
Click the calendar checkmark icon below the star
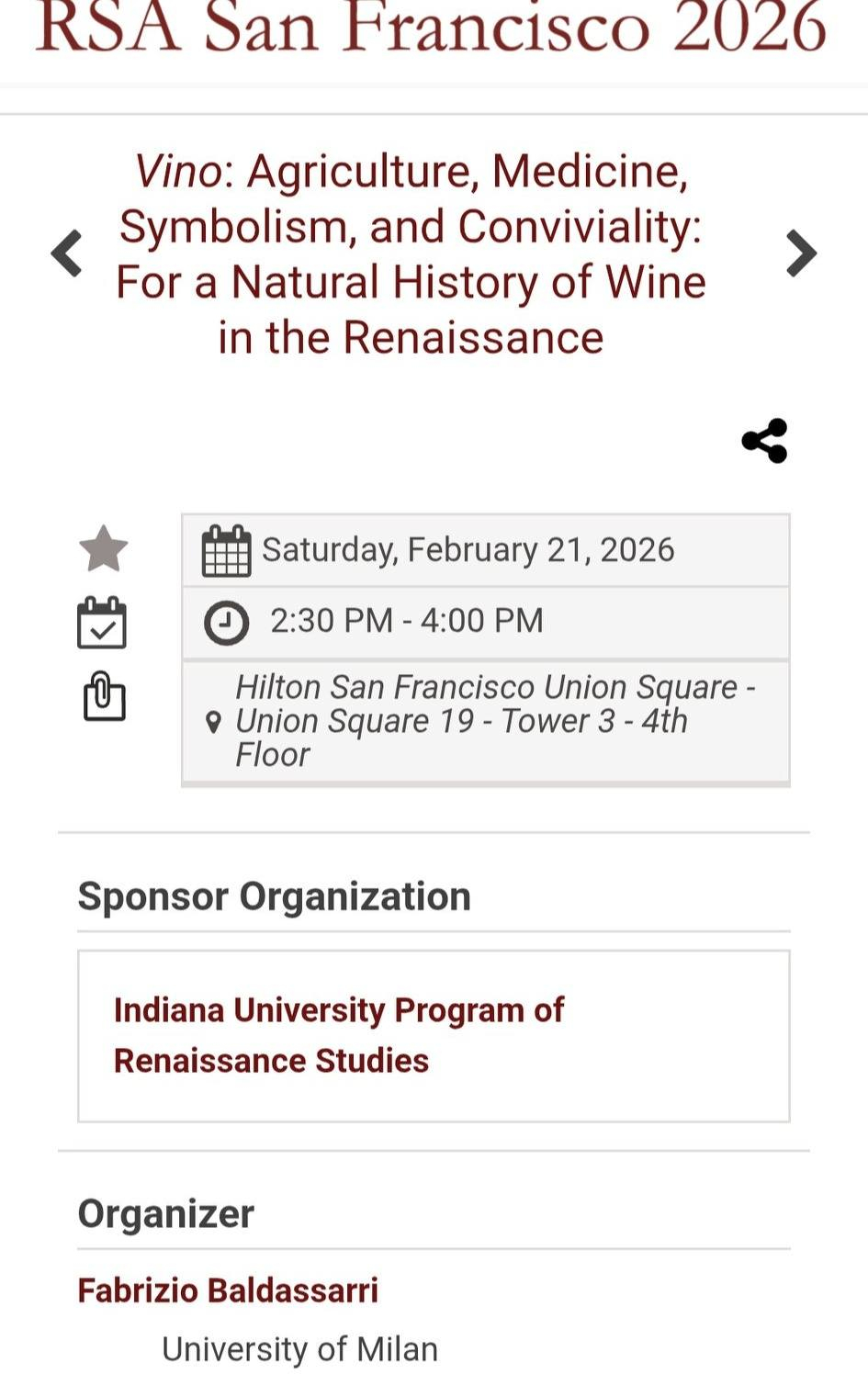[x=102, y=623]
